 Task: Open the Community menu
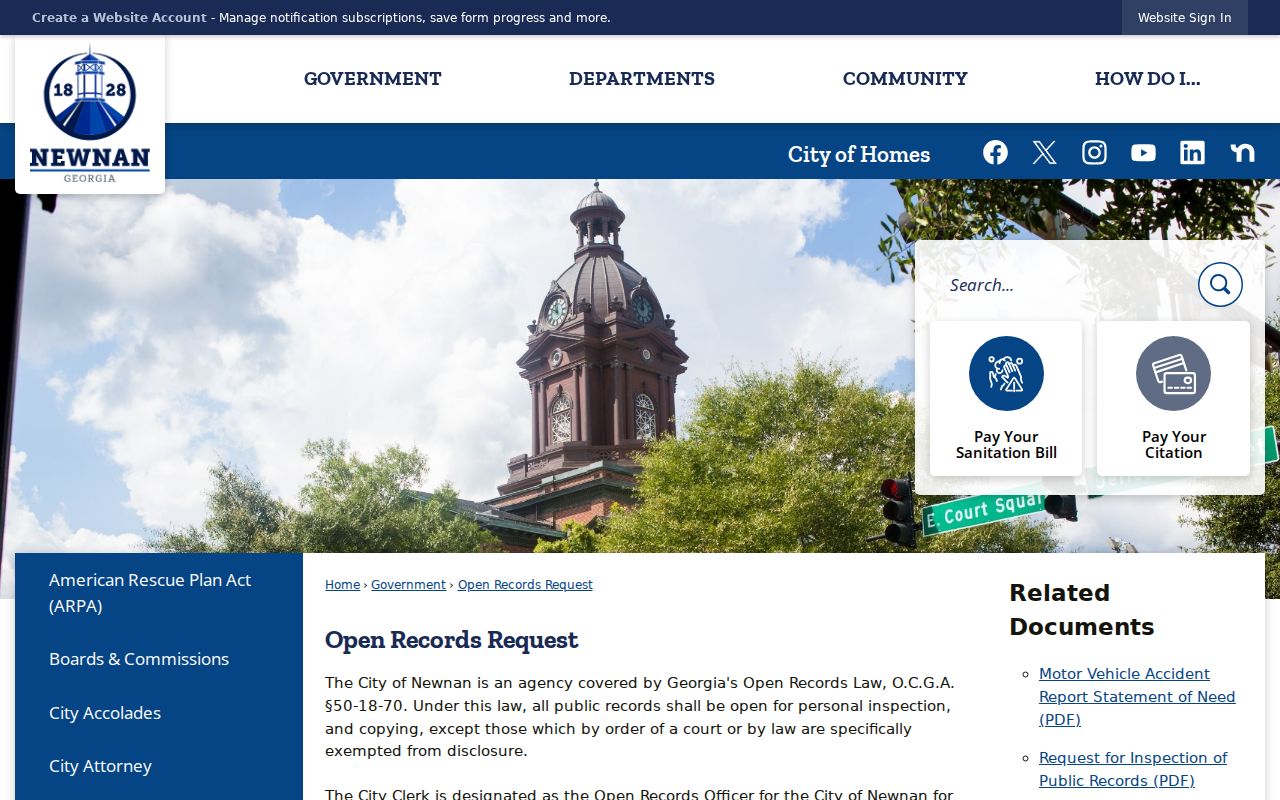pyautogui.click(x=905, y=79)
